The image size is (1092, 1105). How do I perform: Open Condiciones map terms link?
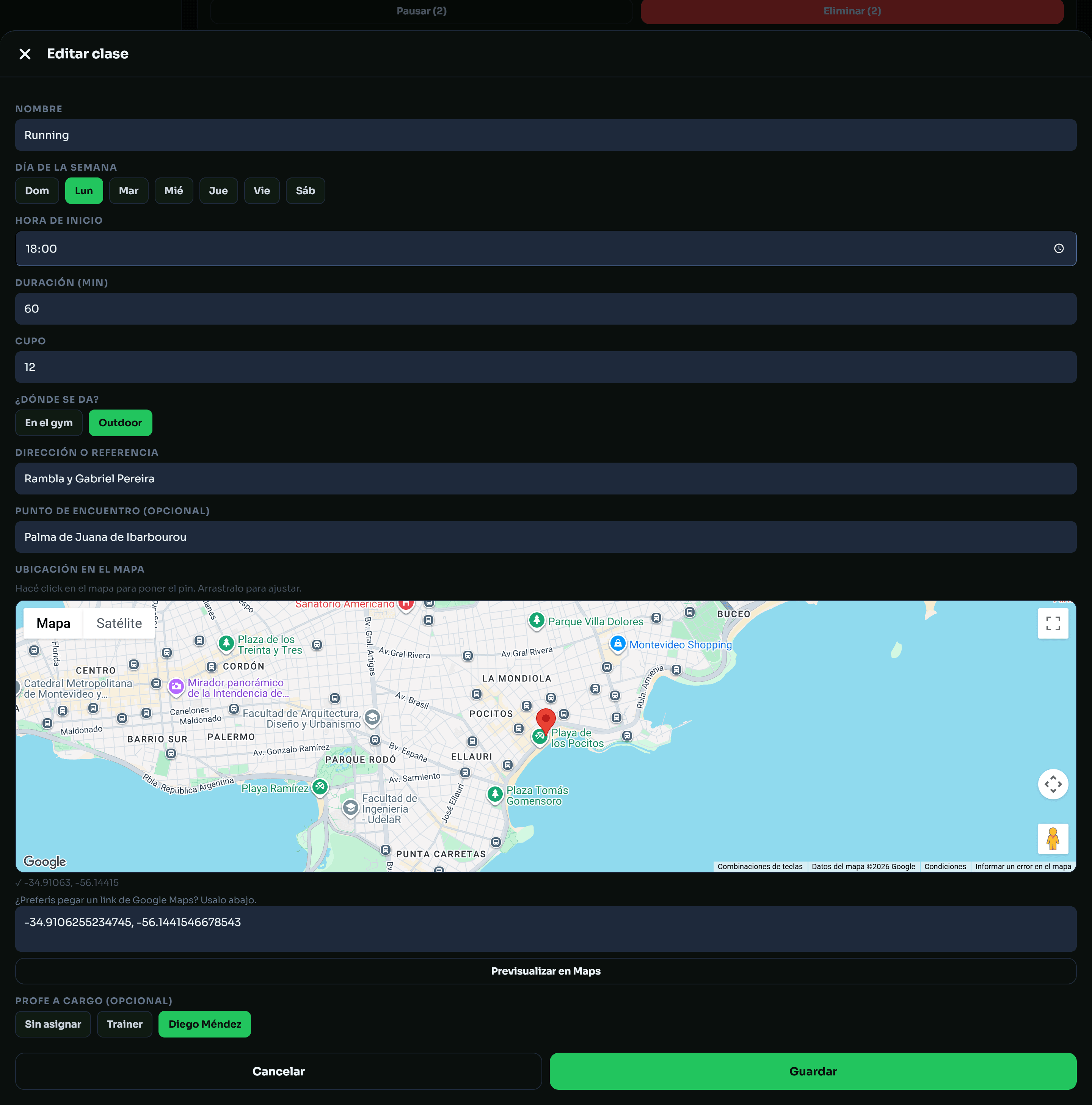(x=945, y=866)
